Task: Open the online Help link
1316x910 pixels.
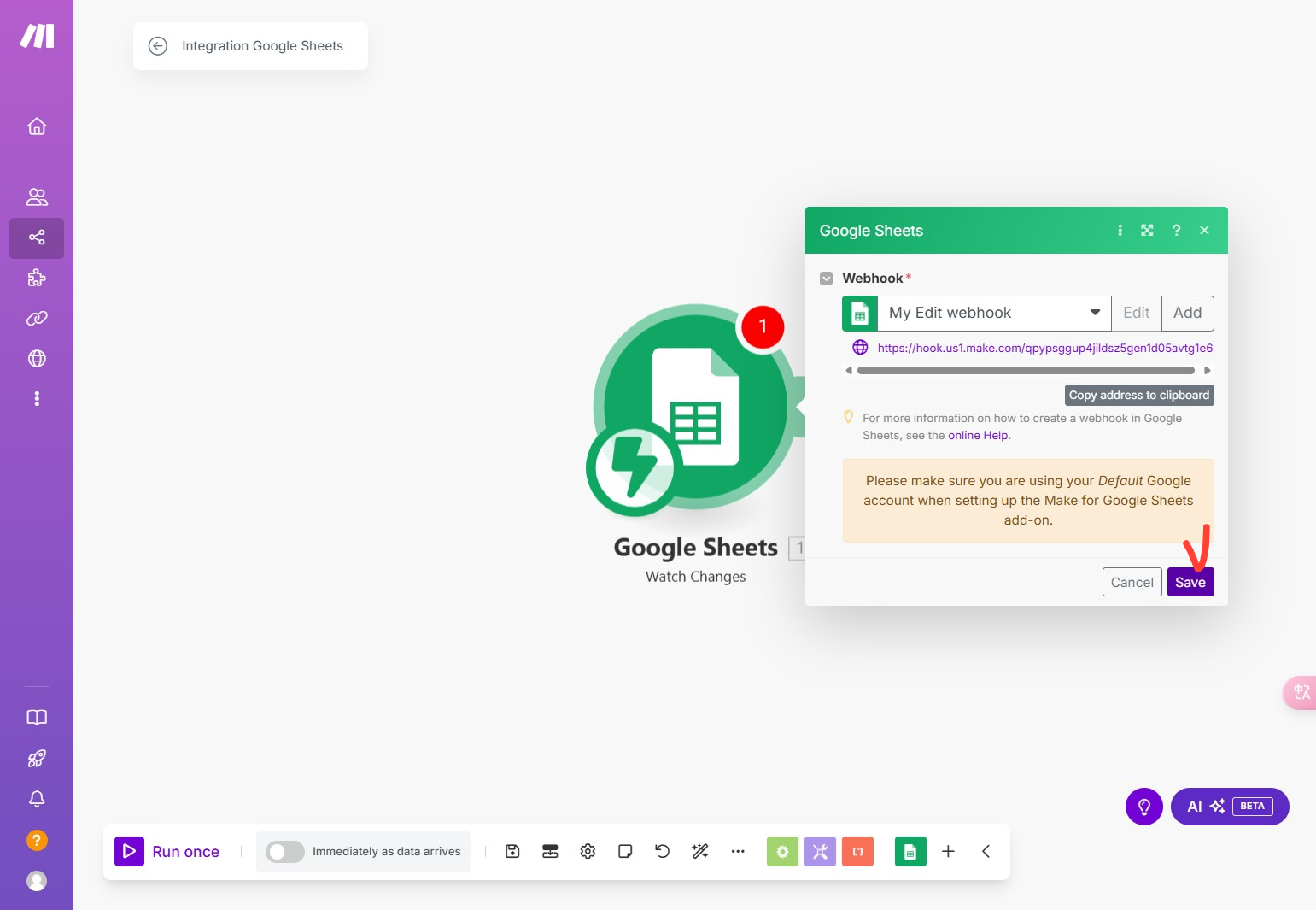Action: pos(978,436)
